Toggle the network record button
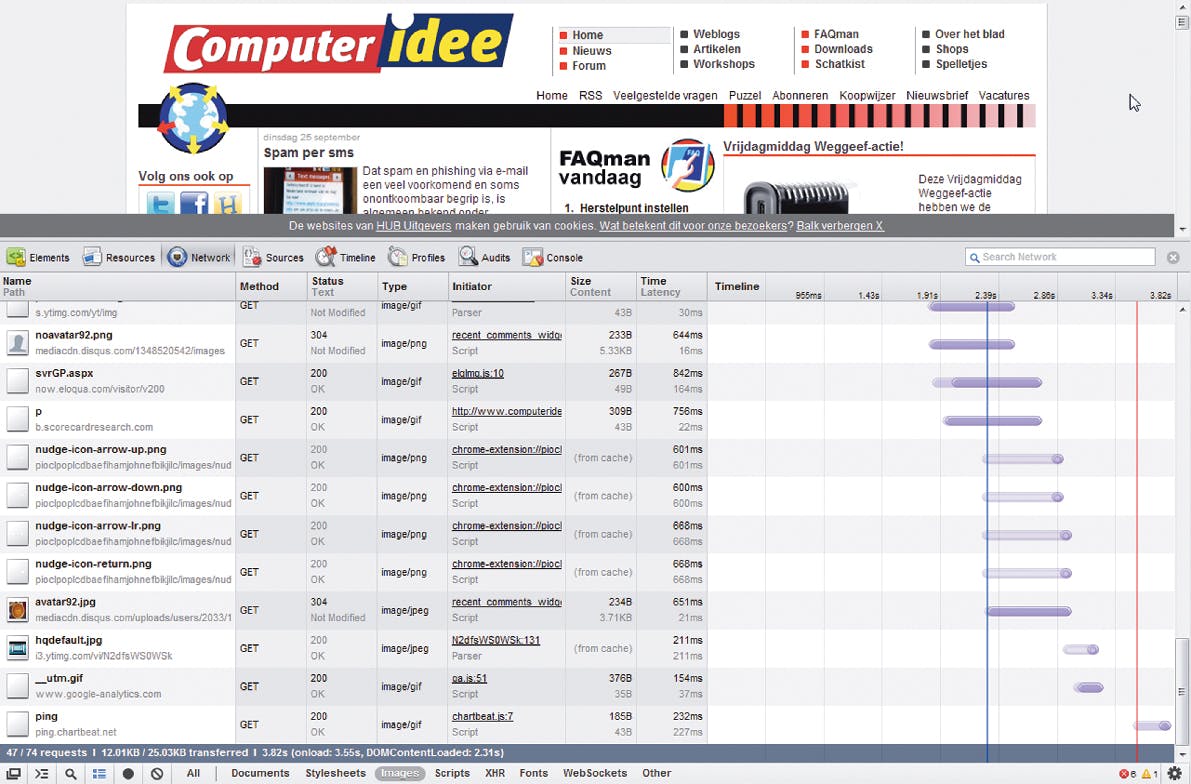Image resolution: width=1191 pixels, height=784 pixels. [128, 773]
